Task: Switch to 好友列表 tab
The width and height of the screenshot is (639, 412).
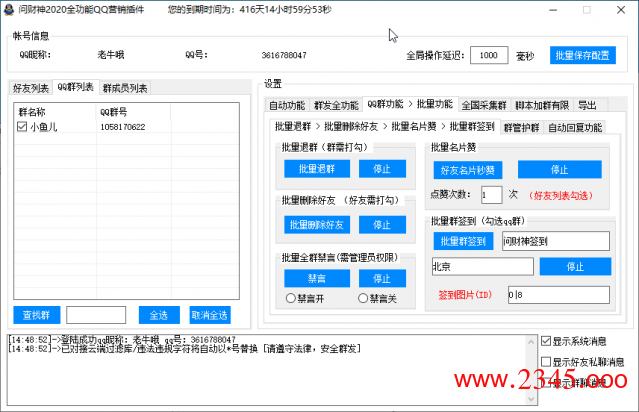Action: click(x=31, y=88)
